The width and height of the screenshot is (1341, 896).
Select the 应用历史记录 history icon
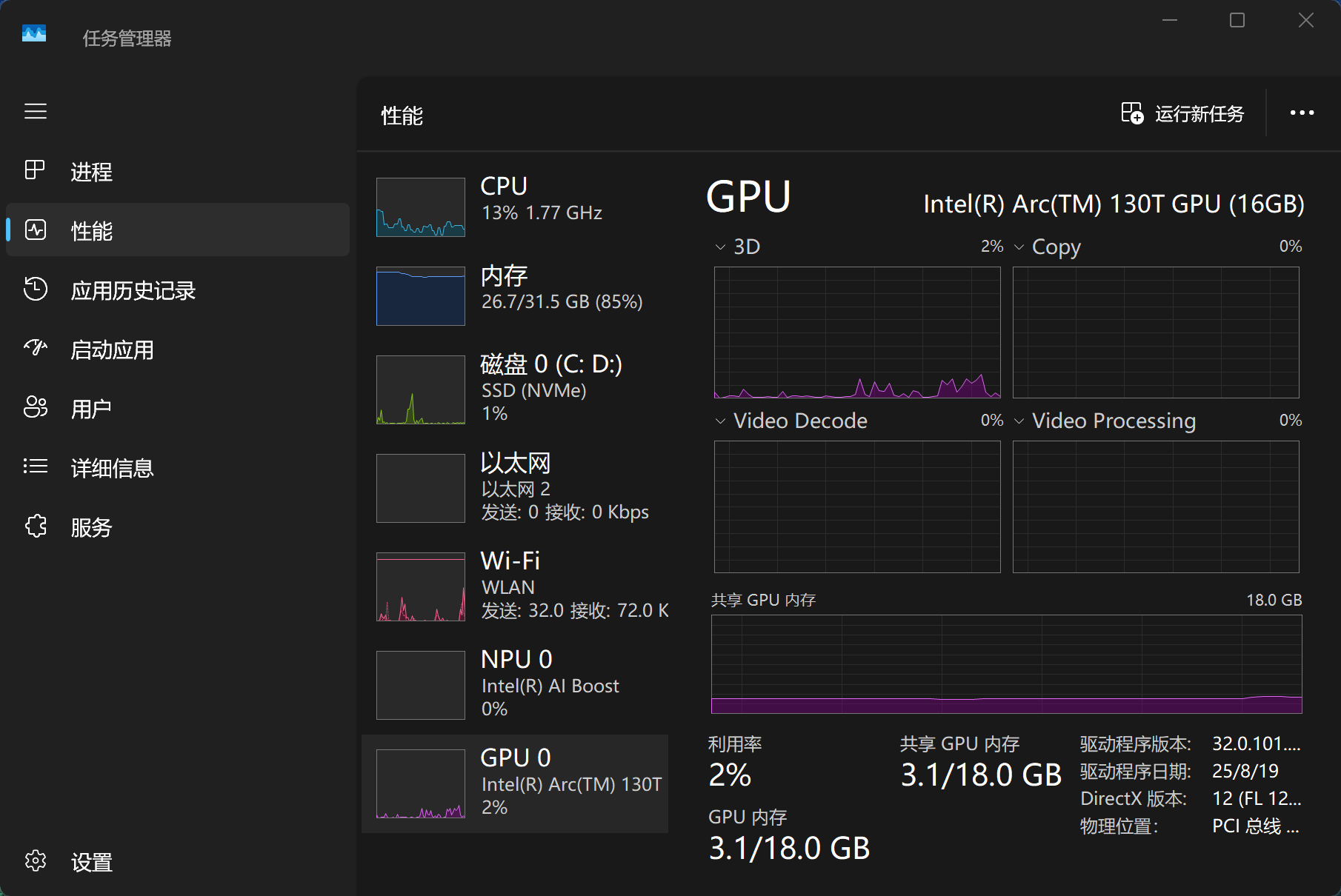36,290
